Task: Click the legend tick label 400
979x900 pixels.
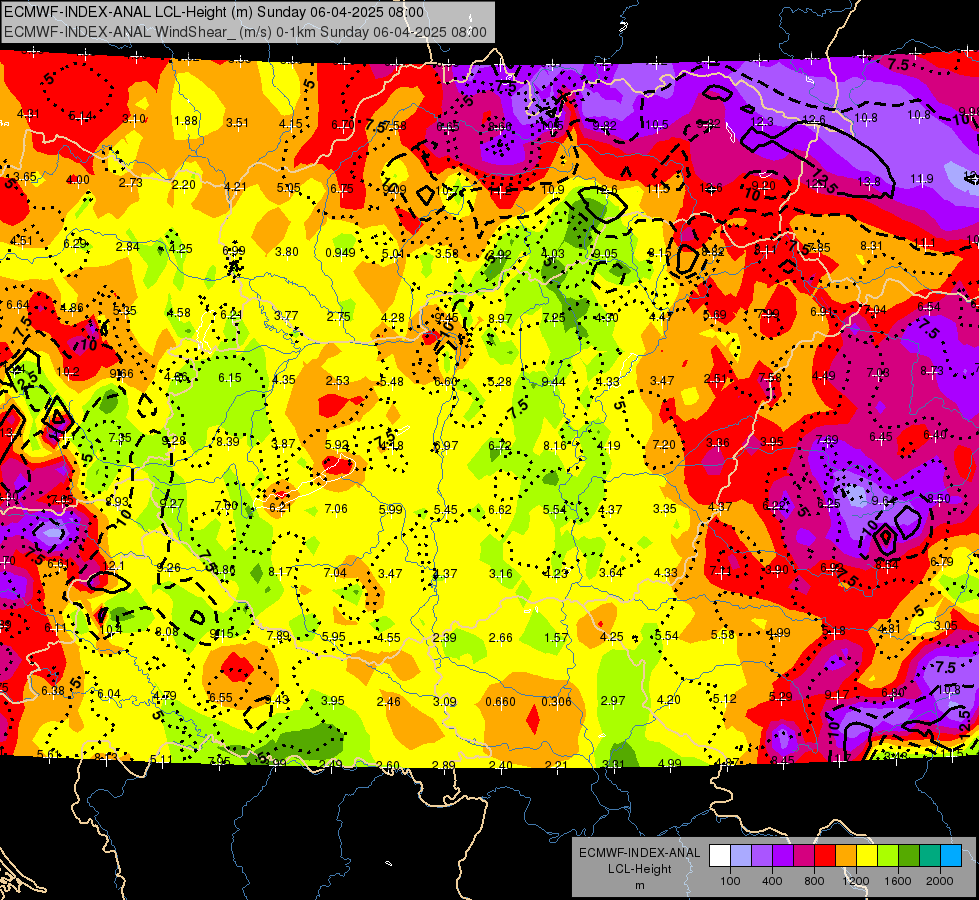Action: coord(772,881)
